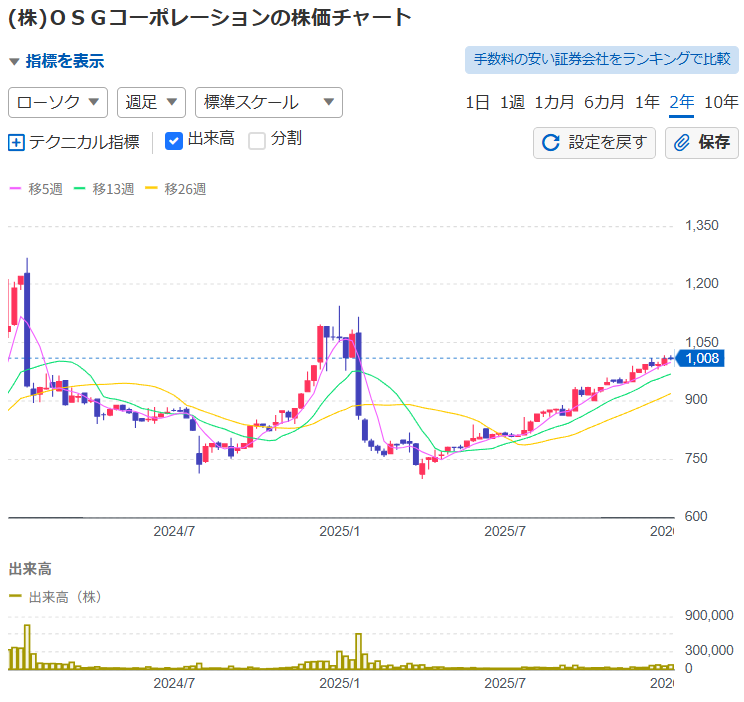
Task: Click the reload icon in 設定を戻す
Action: coord(550,143)
